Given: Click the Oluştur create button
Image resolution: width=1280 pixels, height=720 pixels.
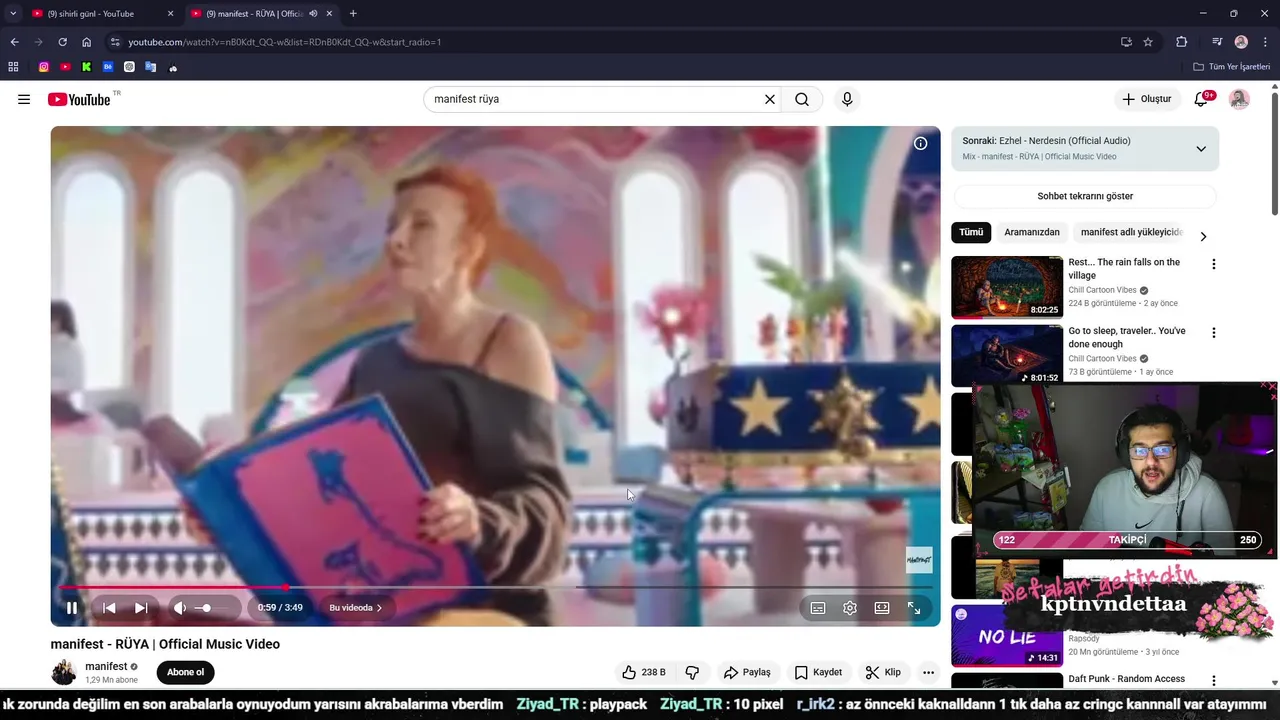Looking at the screenshot, I should [1146, 99].
